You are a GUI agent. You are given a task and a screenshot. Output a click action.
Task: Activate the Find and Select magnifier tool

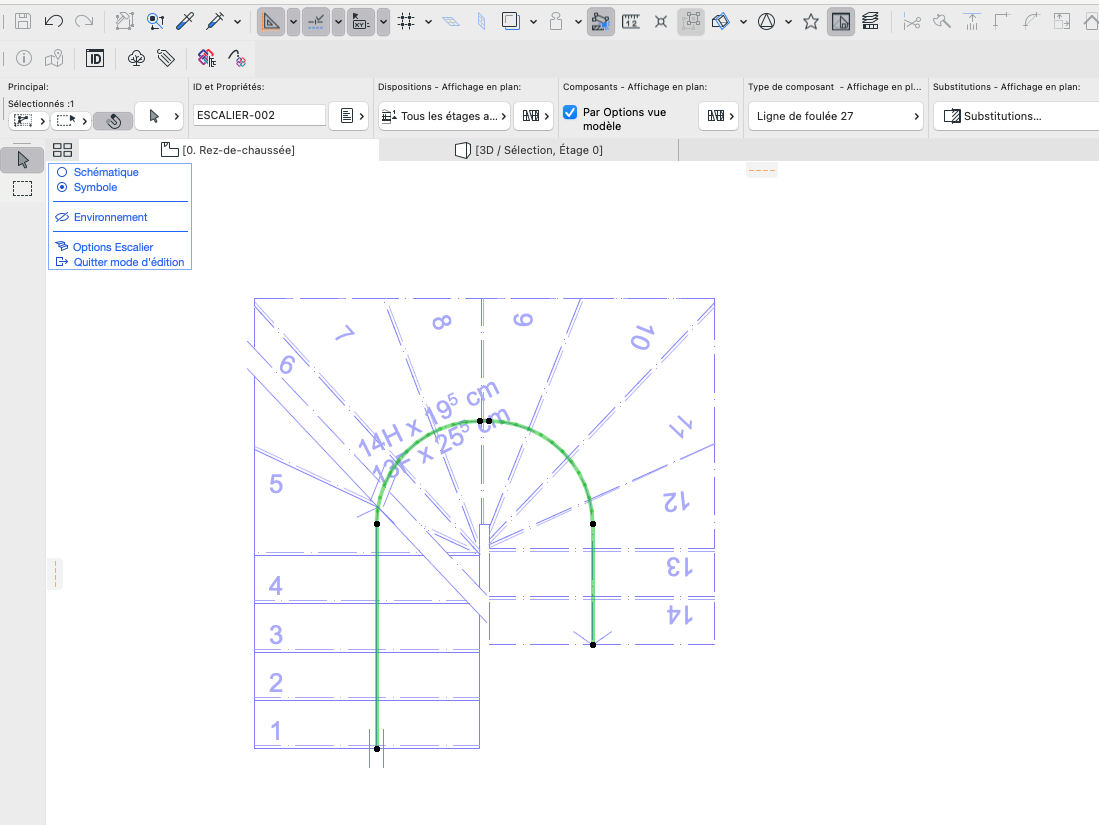click(155, 22)
